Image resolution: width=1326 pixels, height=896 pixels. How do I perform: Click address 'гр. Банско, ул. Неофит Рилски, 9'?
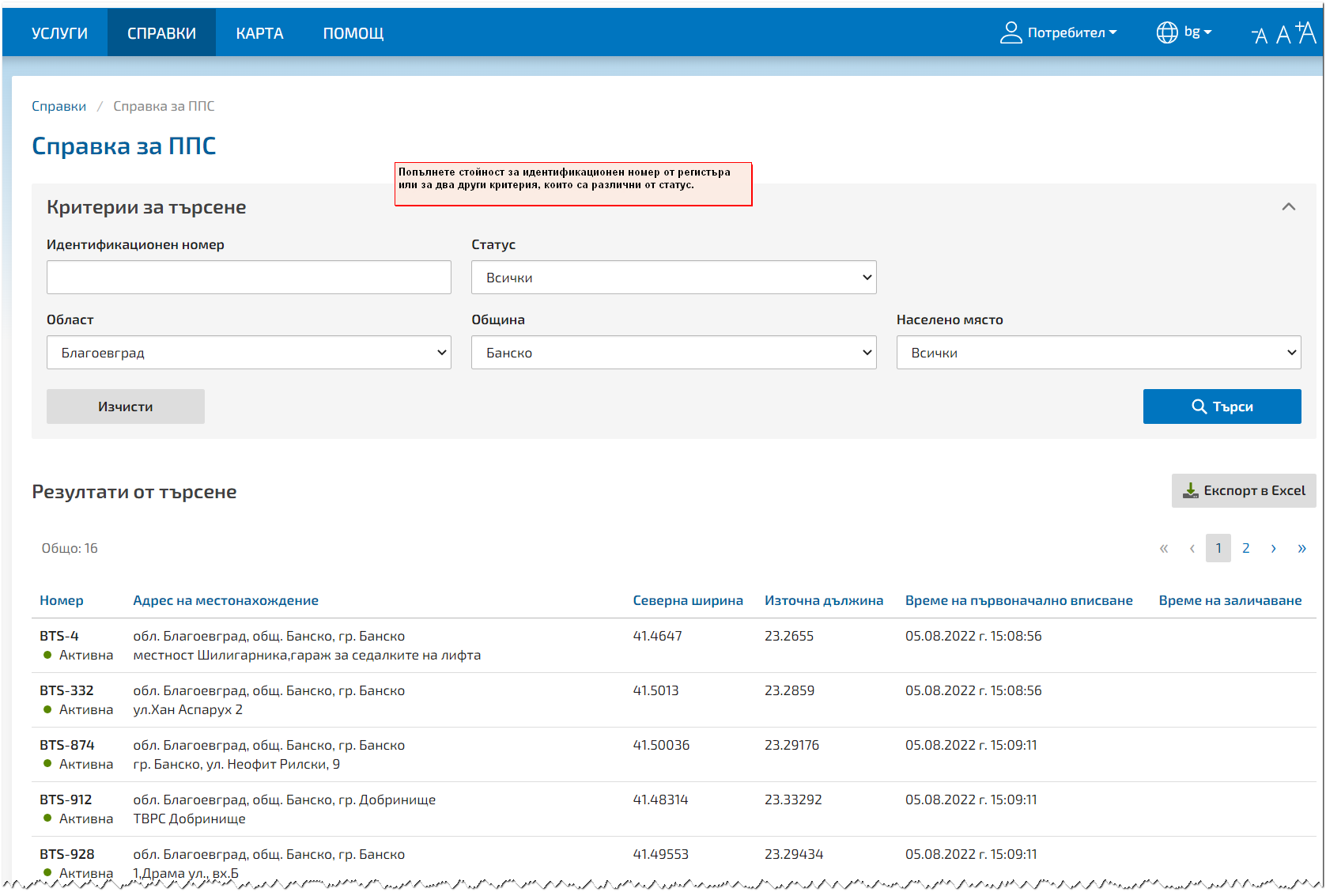[x=236, y=764]
